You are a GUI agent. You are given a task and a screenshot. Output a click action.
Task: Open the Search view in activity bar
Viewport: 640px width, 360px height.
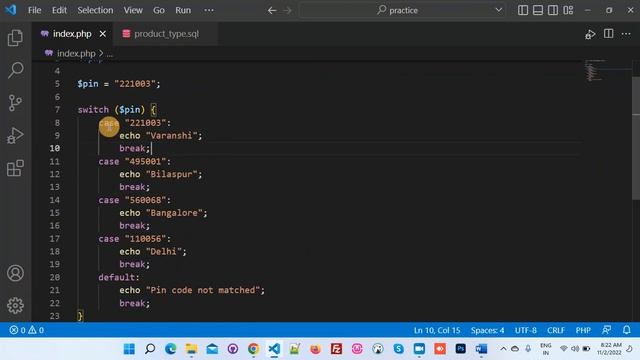[x=15, y=70]
